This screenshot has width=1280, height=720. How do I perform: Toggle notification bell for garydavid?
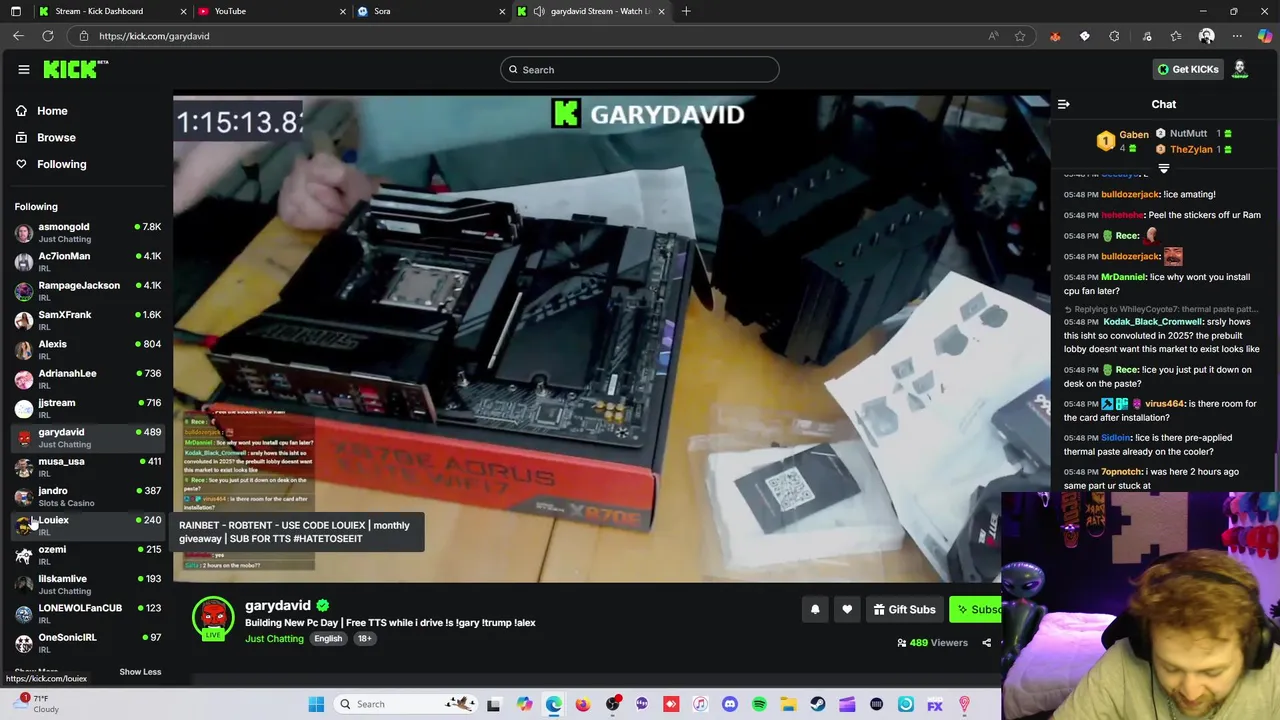(815, 609)
